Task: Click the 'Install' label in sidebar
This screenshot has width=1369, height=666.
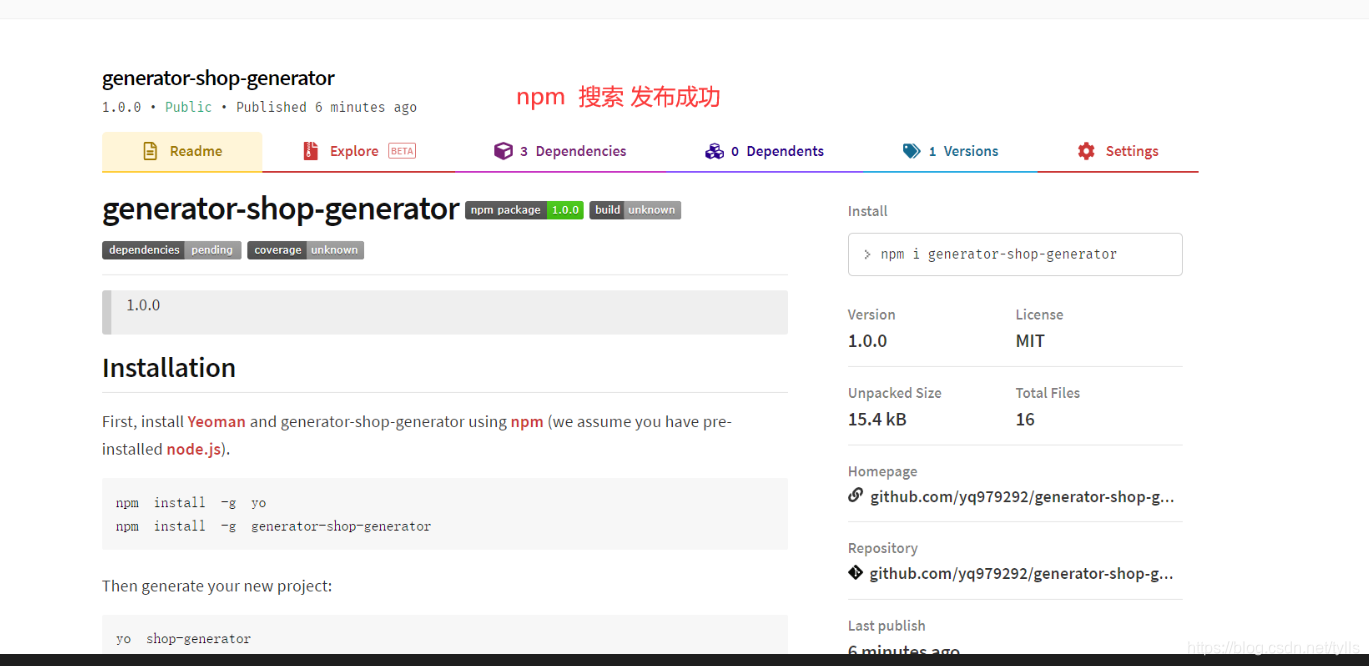Action: [868, 211]
